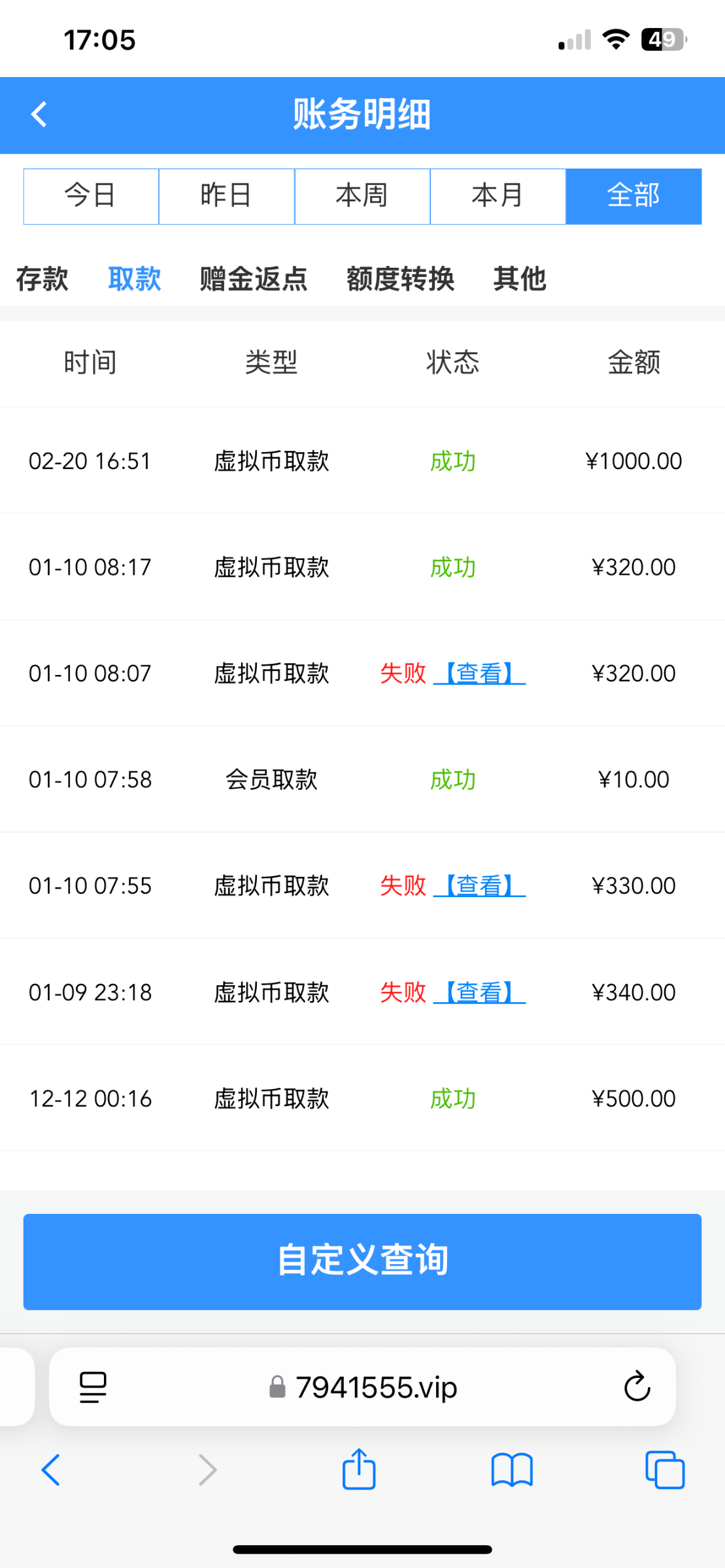The image size is (725, 1568).
Task: Open the 额度转换 category tab
Action: point(400,279)
